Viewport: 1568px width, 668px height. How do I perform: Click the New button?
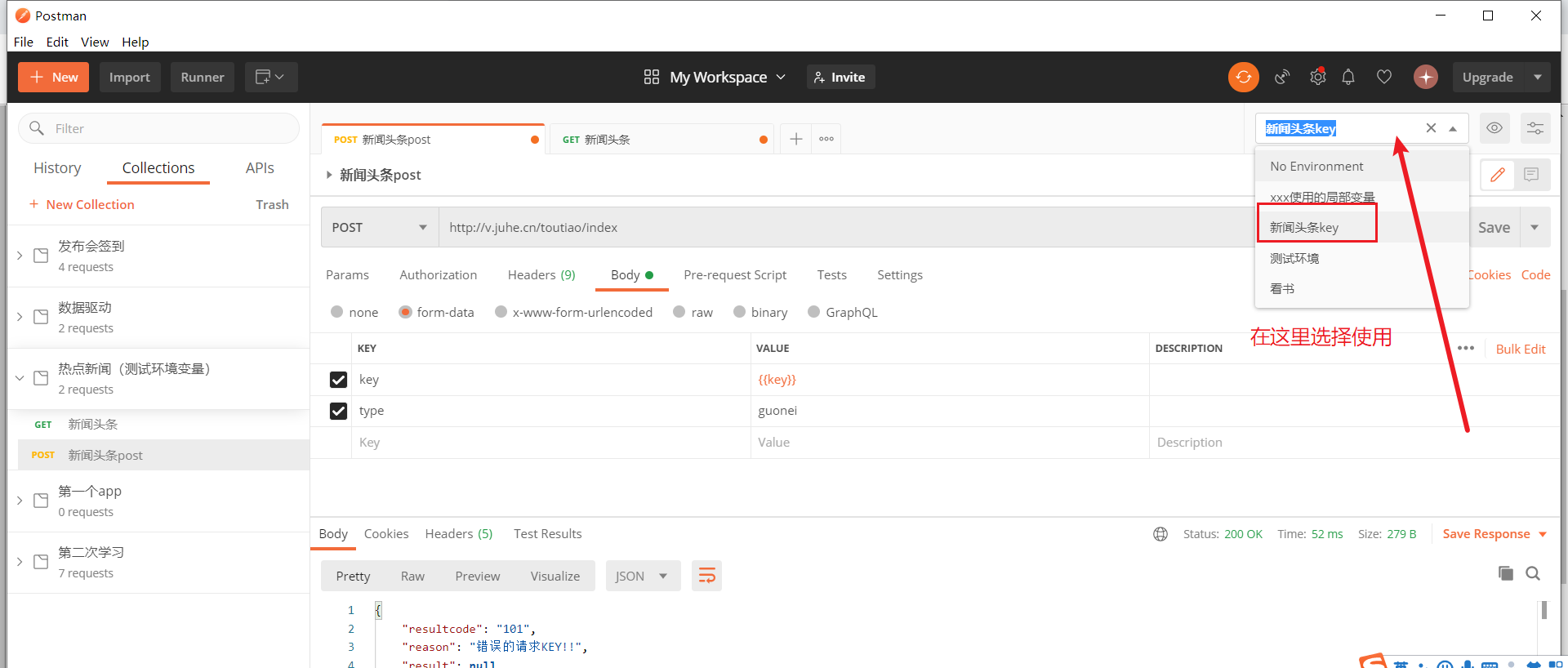click(54, 77)
